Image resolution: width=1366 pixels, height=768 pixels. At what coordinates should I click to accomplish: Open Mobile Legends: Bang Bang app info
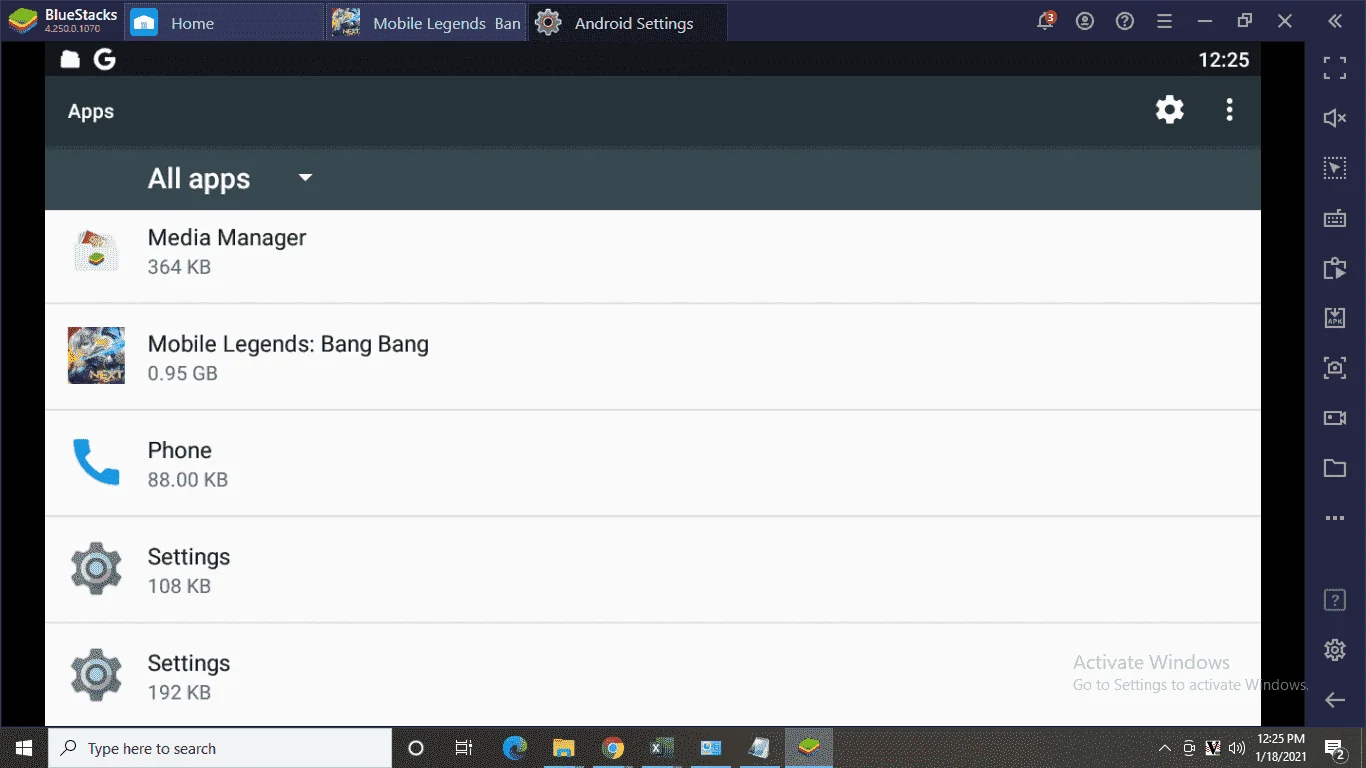tap(653, 357)
